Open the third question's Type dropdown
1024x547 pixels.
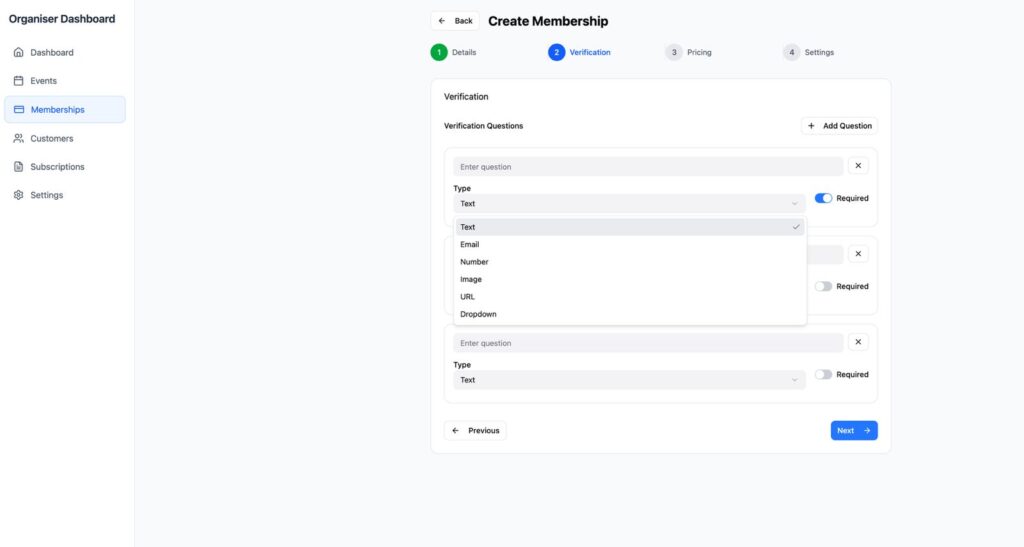pyautogui.click(x=629, y=380)
